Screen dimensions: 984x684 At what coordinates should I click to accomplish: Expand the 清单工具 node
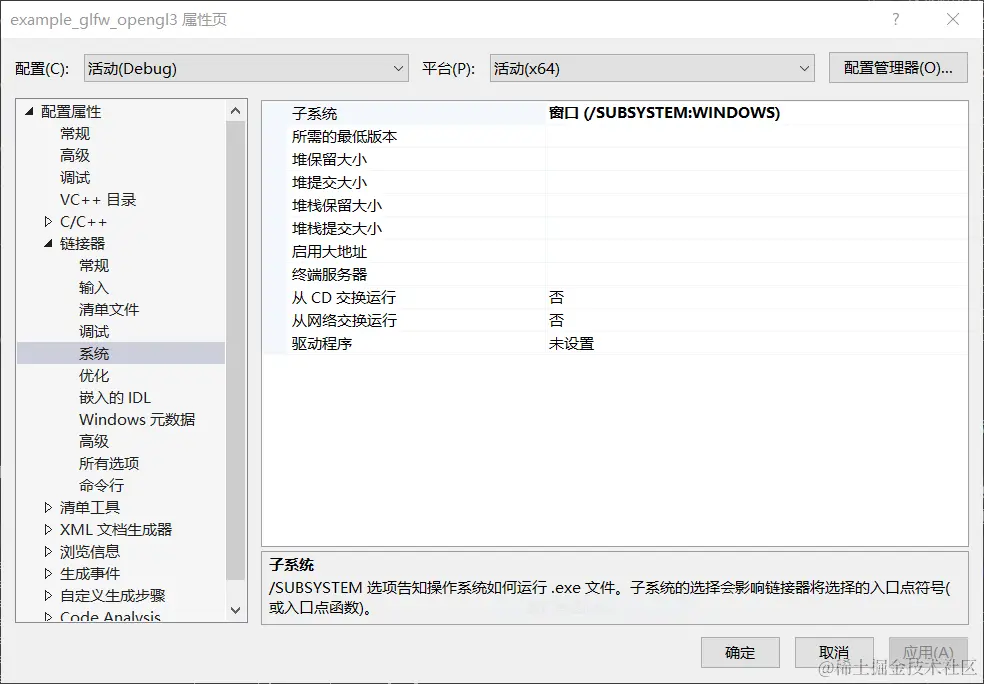pos(48,507)
